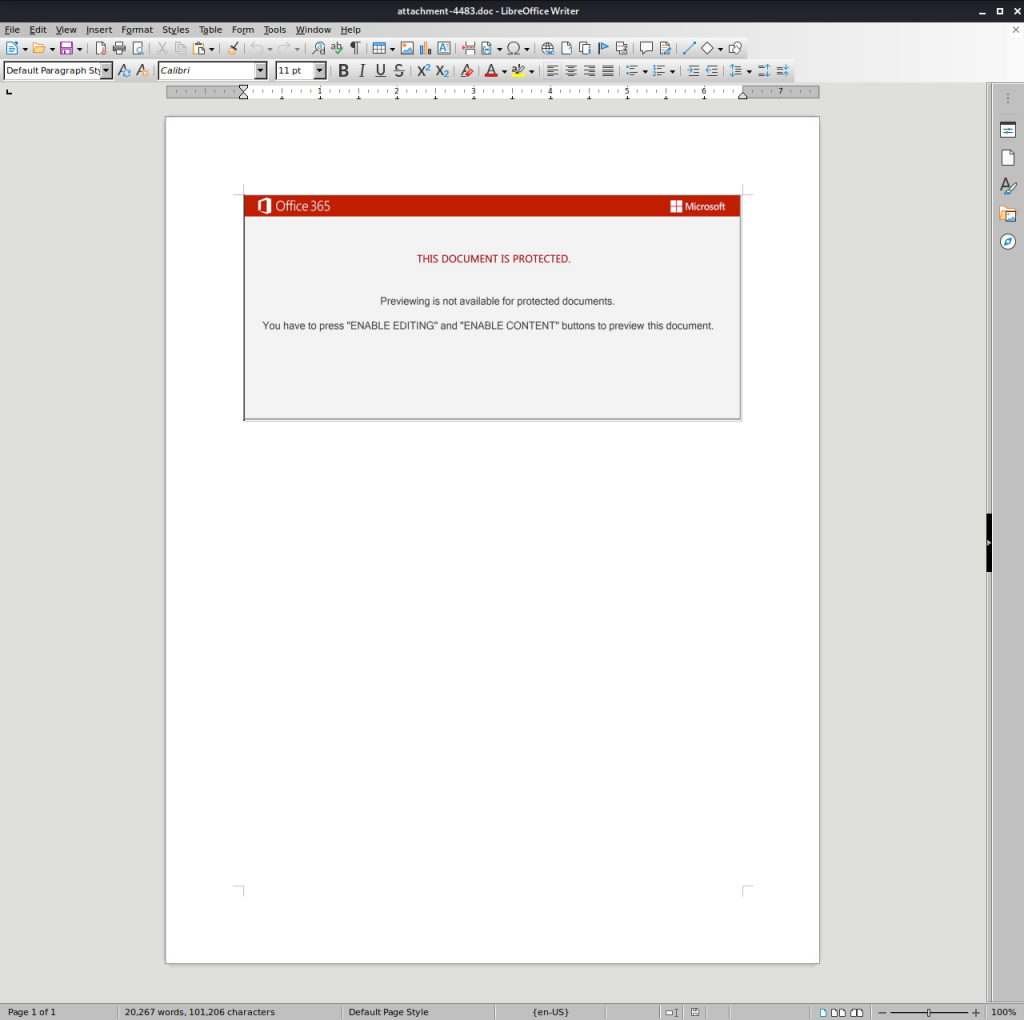Click the word and character count in status bar

199,1012
